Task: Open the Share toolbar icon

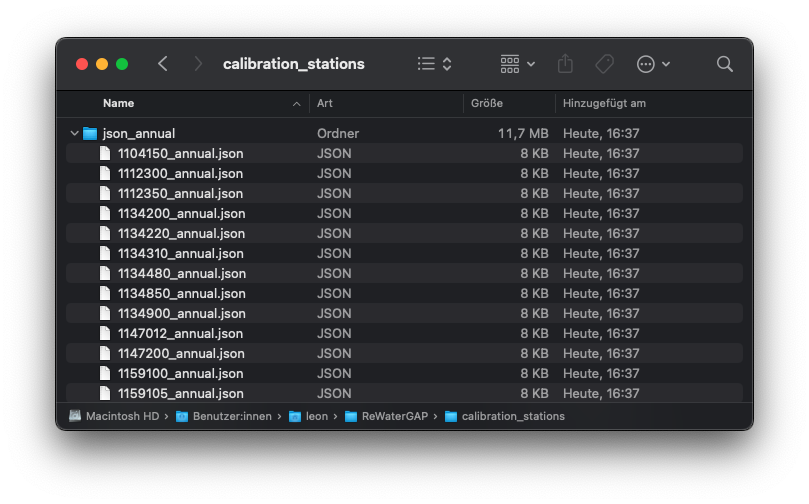Action: 565,64
